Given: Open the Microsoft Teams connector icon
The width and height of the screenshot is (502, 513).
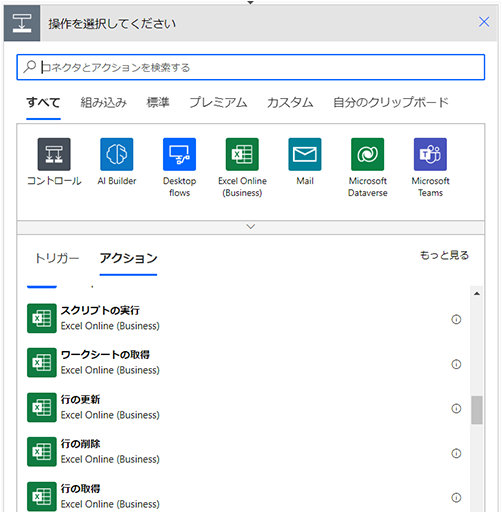Looking at the screenshot, I should point(430,154).
